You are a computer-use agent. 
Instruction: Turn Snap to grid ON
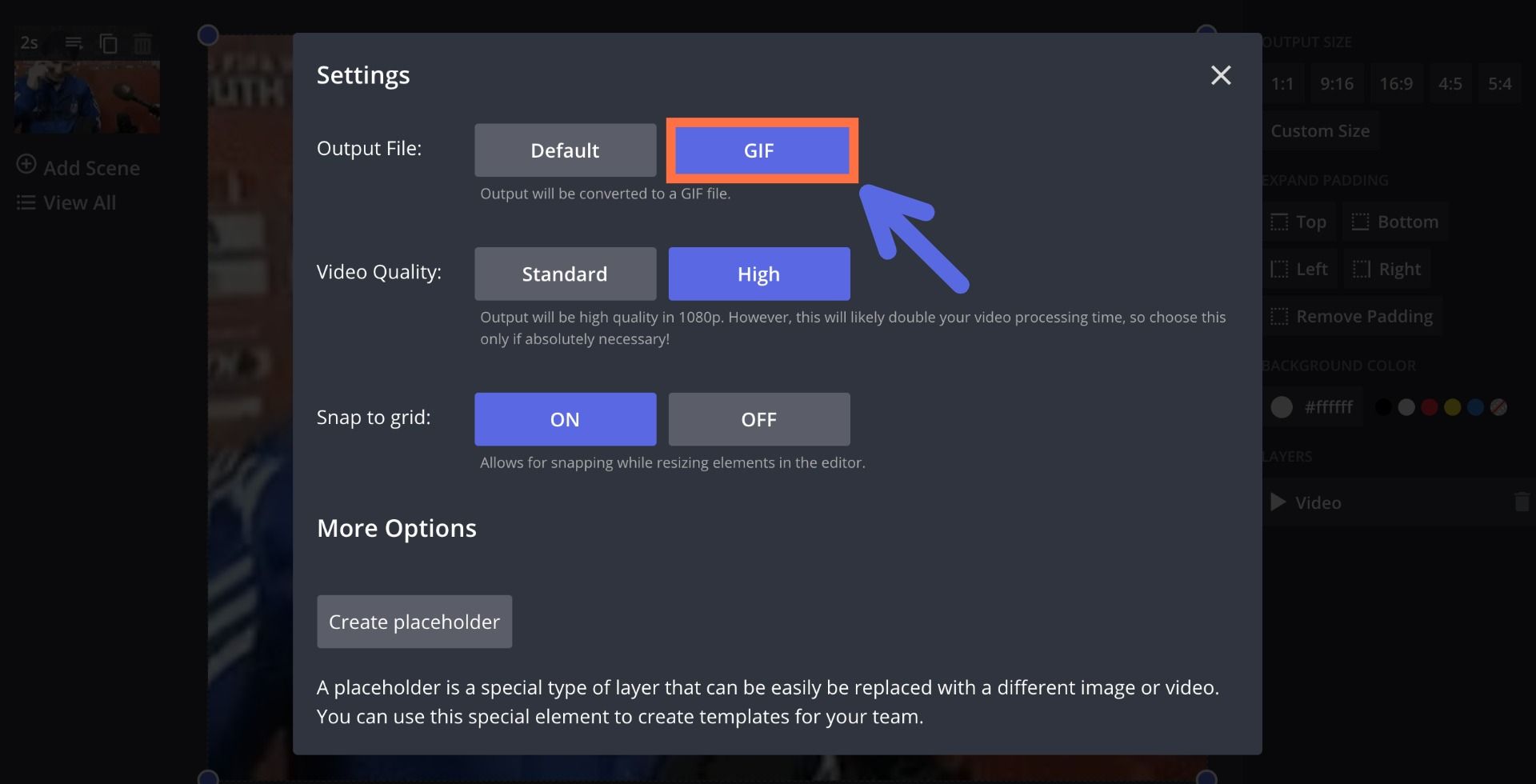pyautogui.click(x=565, y=419)
